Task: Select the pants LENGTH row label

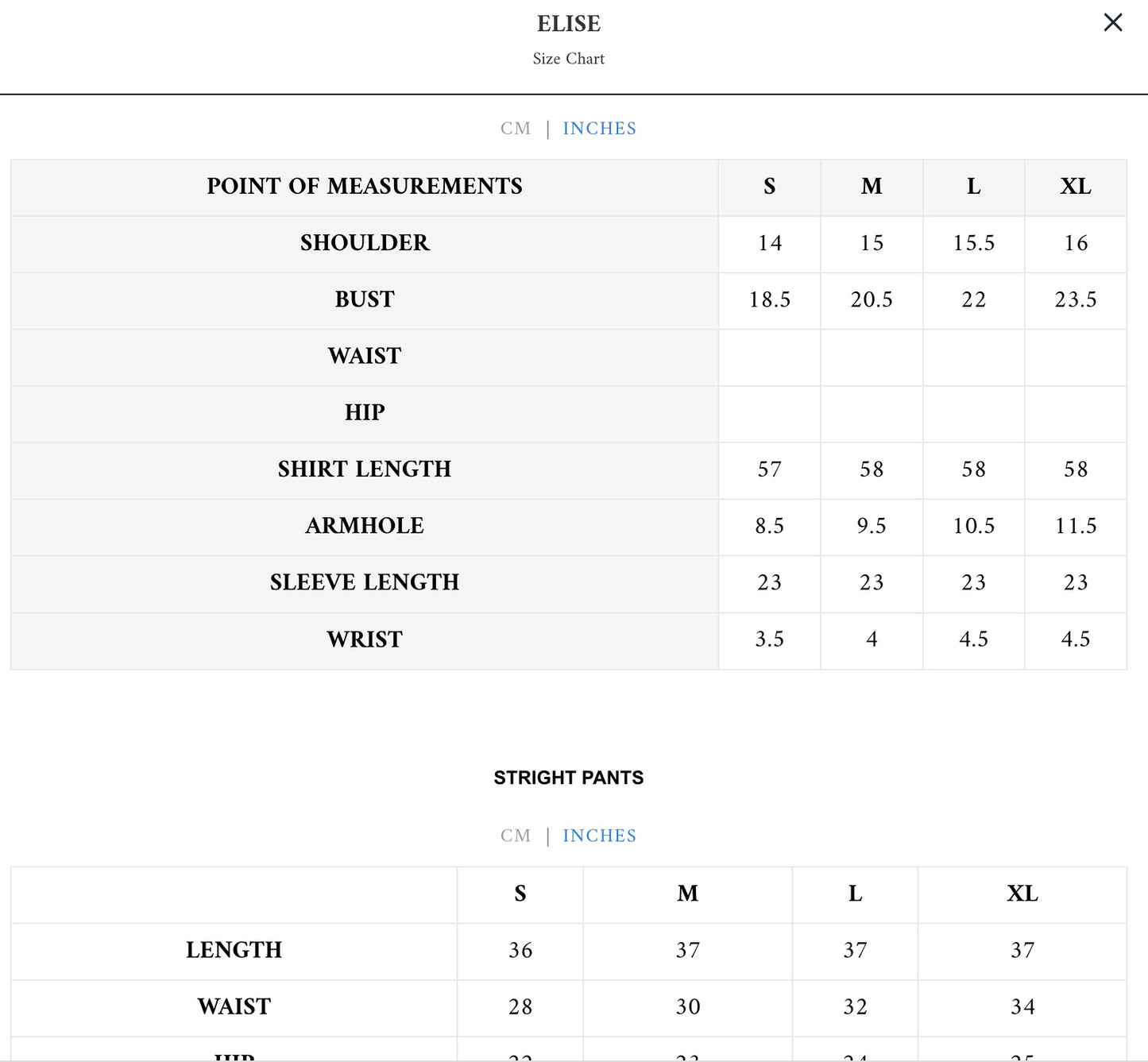Action: coord(234,950)
